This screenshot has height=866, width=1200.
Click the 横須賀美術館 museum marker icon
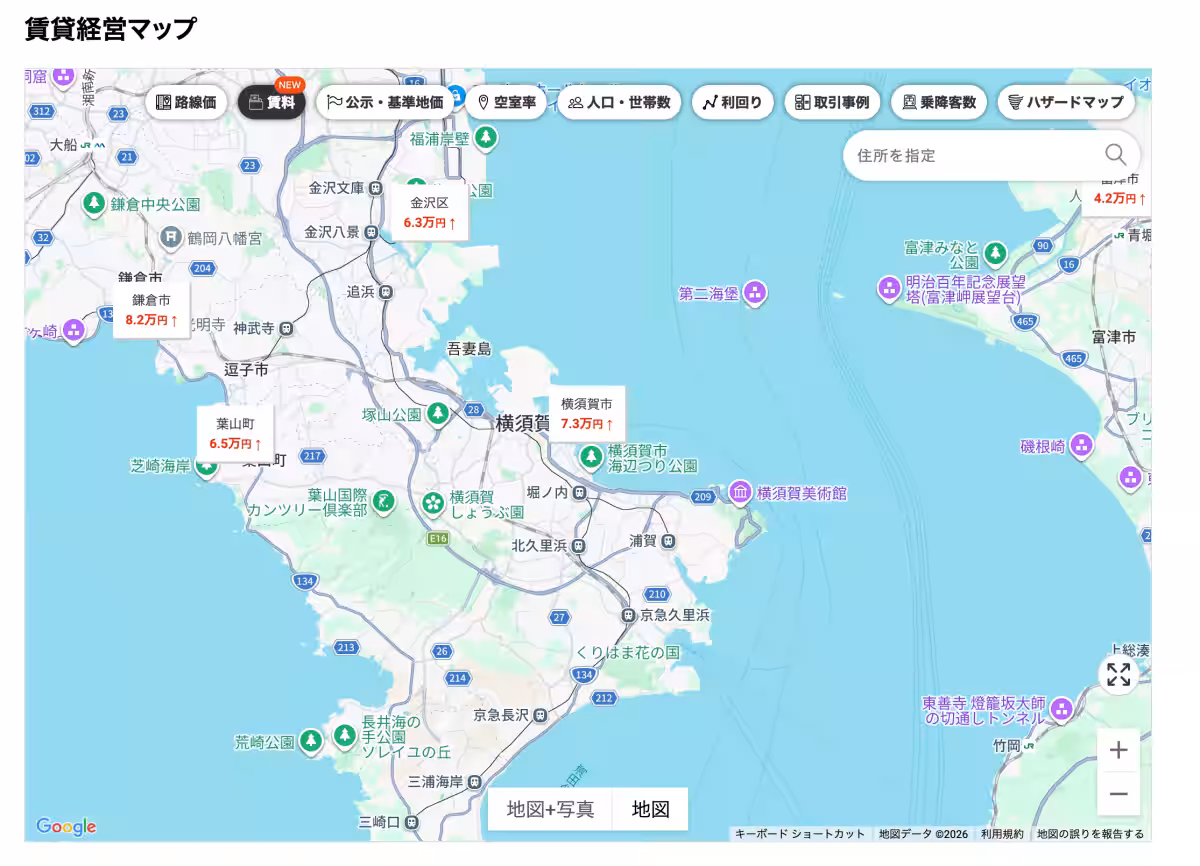coord(740,492)
